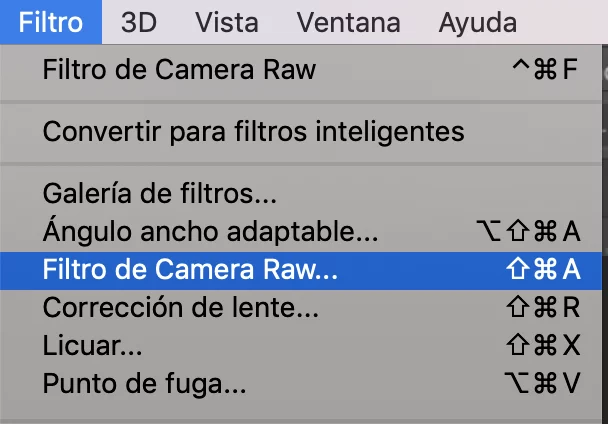Launch the Licuar... filter
The image size is (608, 424).
point(301,345)
